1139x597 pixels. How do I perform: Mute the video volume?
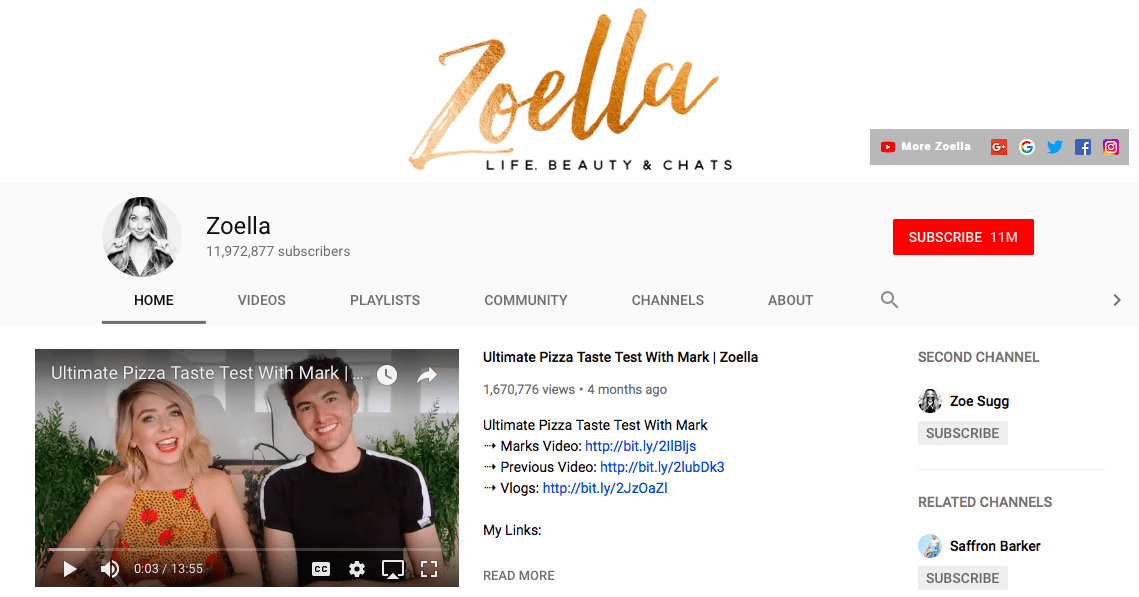pos(110,569)
